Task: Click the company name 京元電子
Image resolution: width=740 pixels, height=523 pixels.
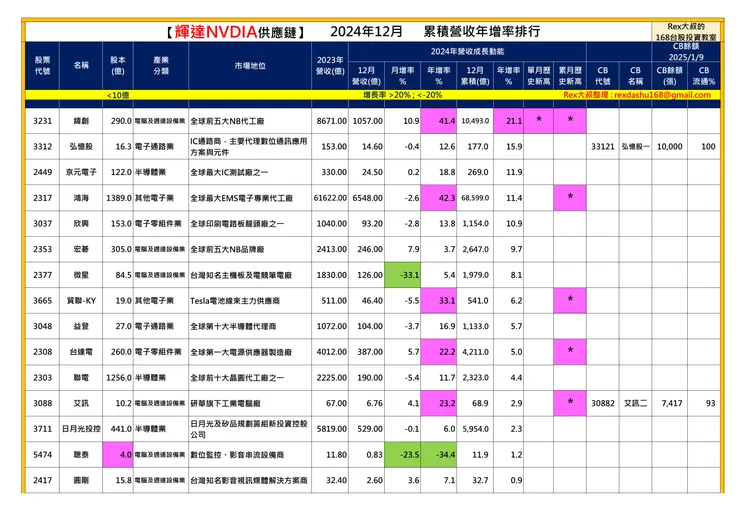Action: 81,172
